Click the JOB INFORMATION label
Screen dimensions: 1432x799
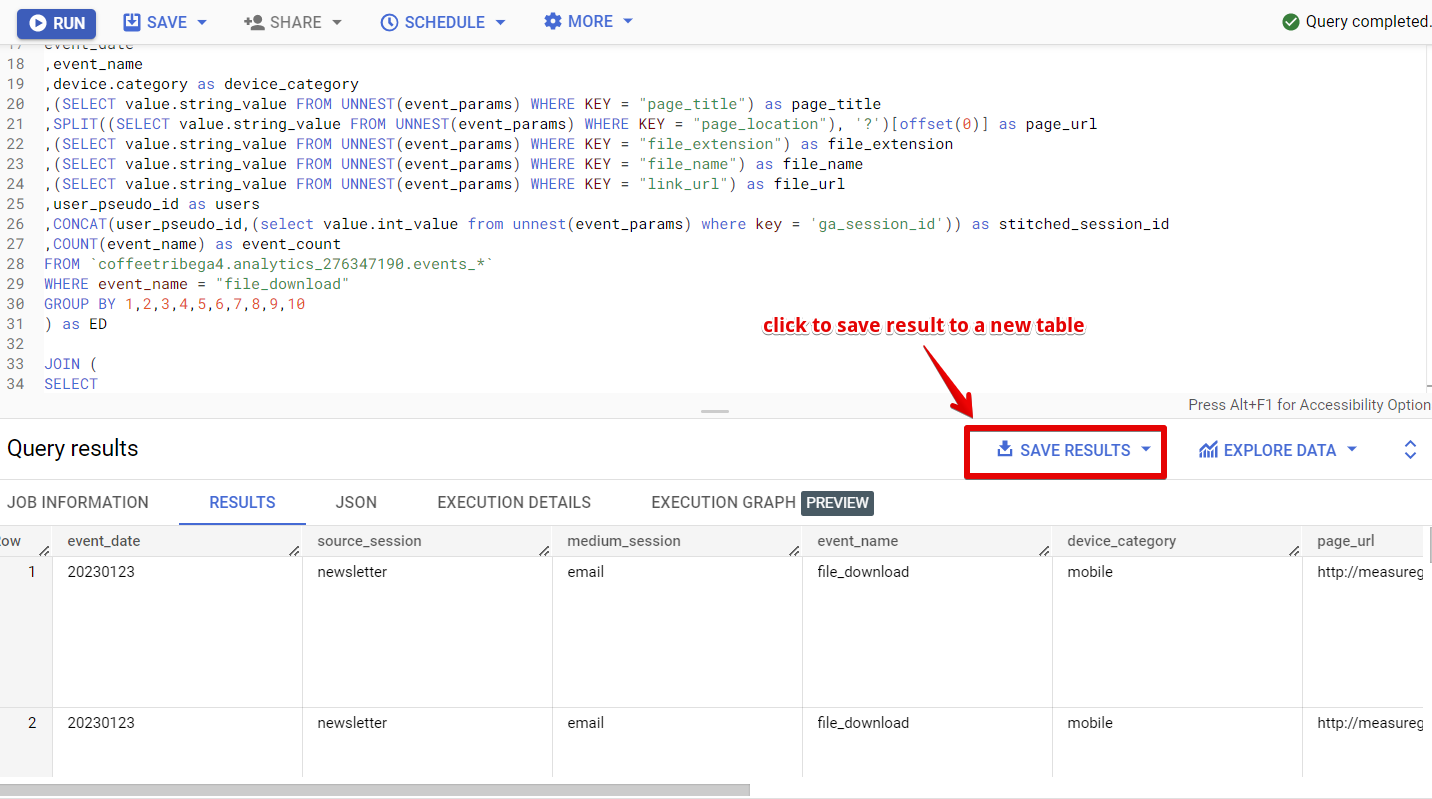point(77,502)
